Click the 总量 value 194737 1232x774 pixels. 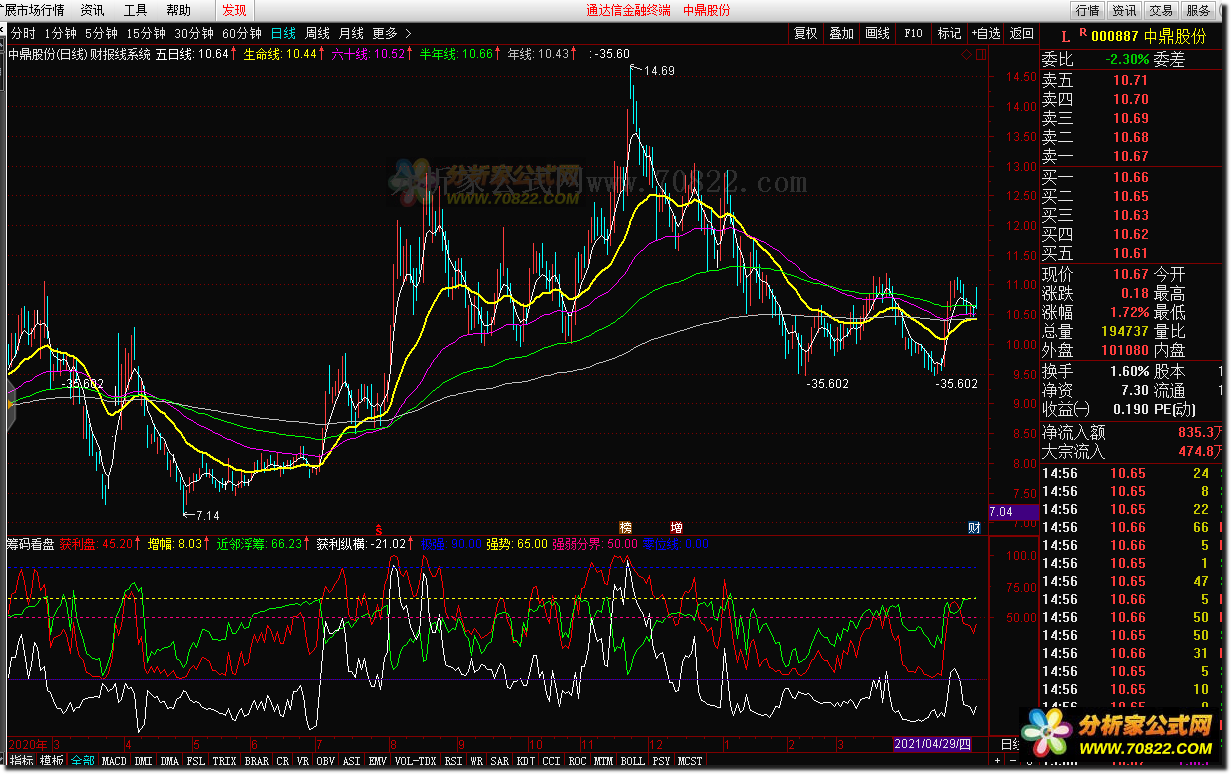1124,331
